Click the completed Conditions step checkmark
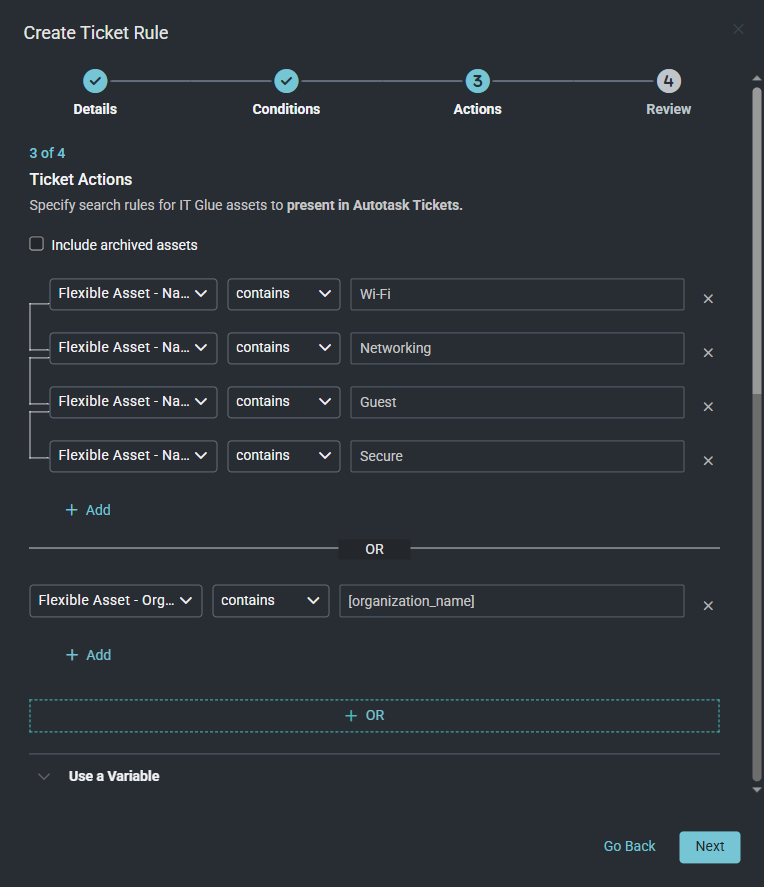This screenshot has width=764, height=887. [x=286, y=81]
